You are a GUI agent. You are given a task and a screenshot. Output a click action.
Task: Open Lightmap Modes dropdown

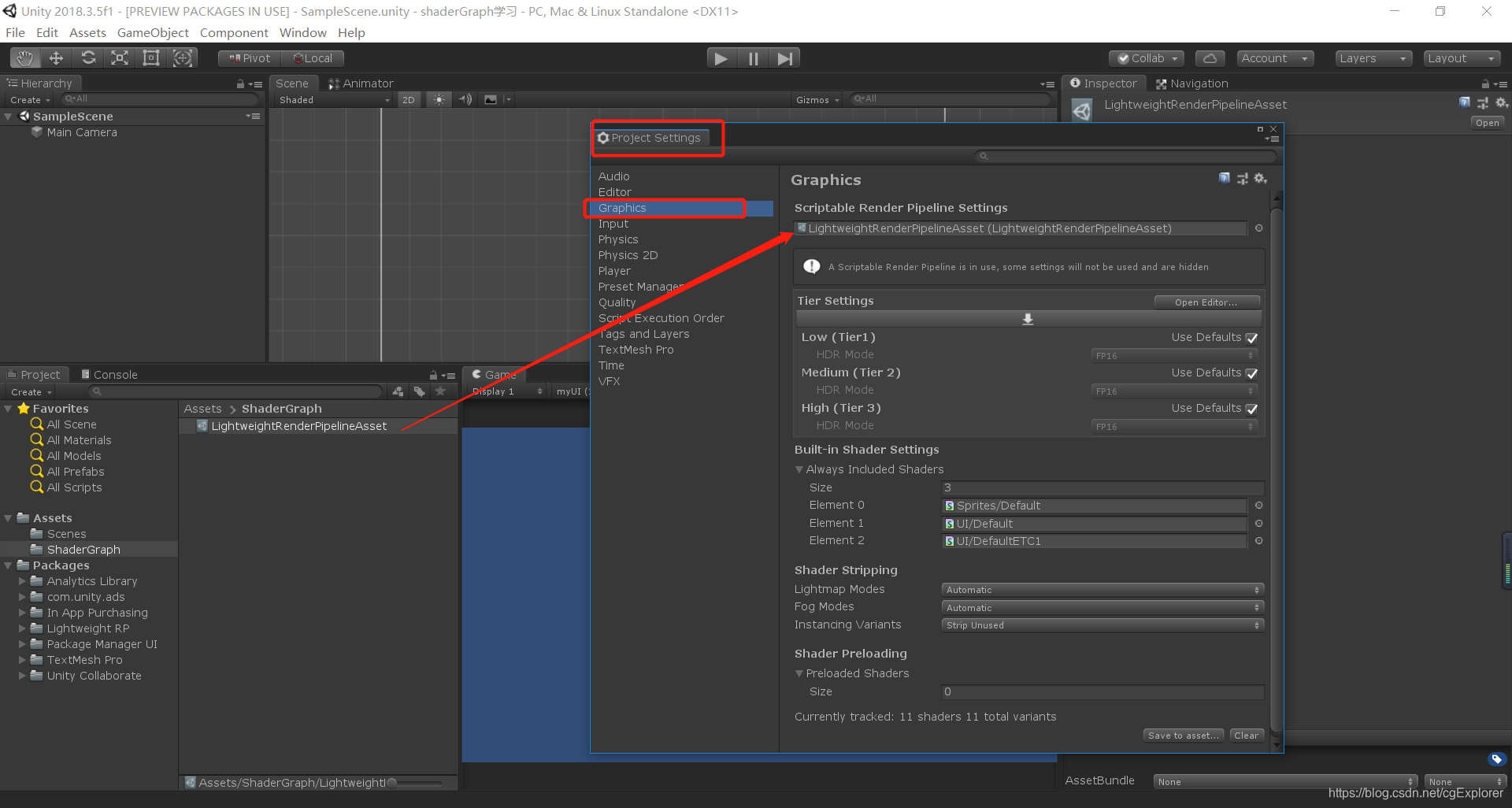point(1102,590)
